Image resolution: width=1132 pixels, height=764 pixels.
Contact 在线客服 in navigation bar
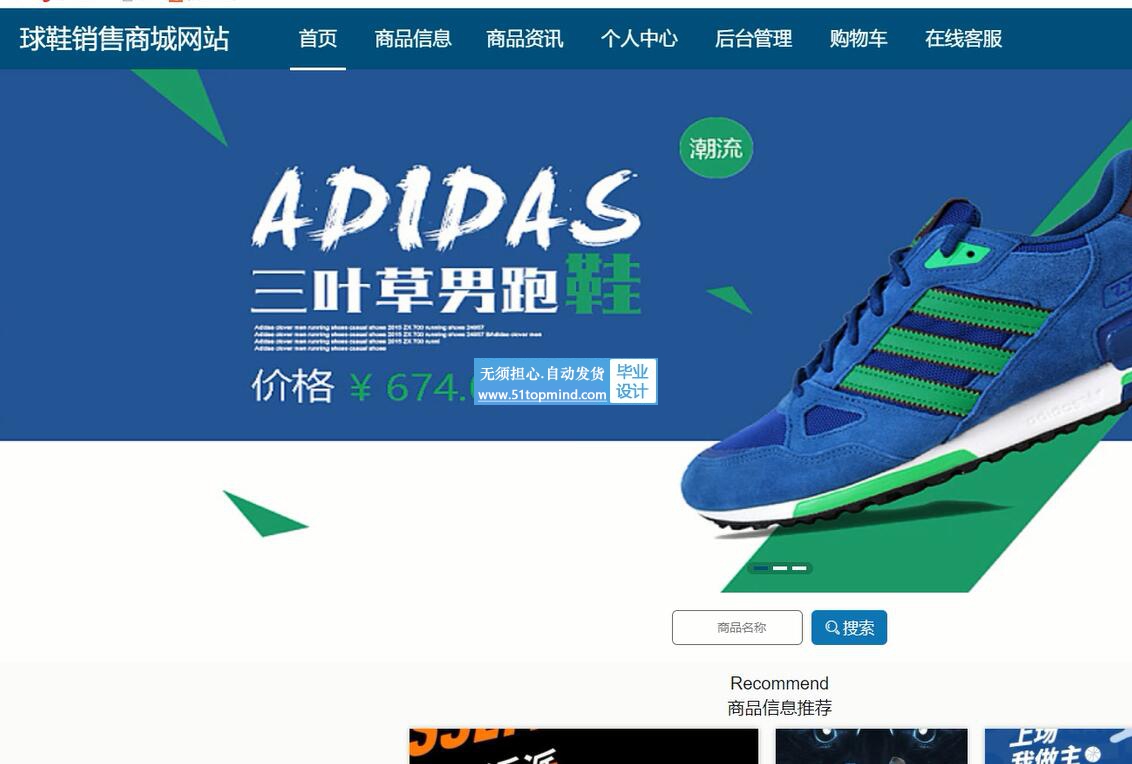coord(964,39)
